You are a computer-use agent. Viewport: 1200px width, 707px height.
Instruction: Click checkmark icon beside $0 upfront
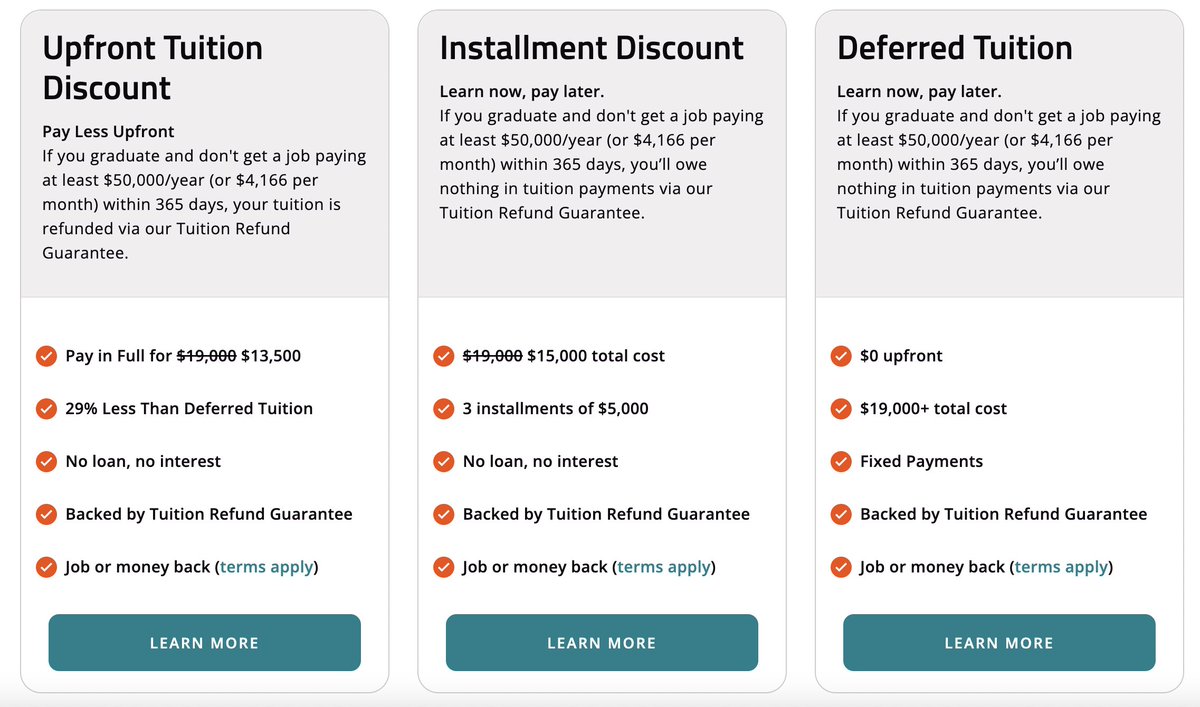[x=841, y=356]
